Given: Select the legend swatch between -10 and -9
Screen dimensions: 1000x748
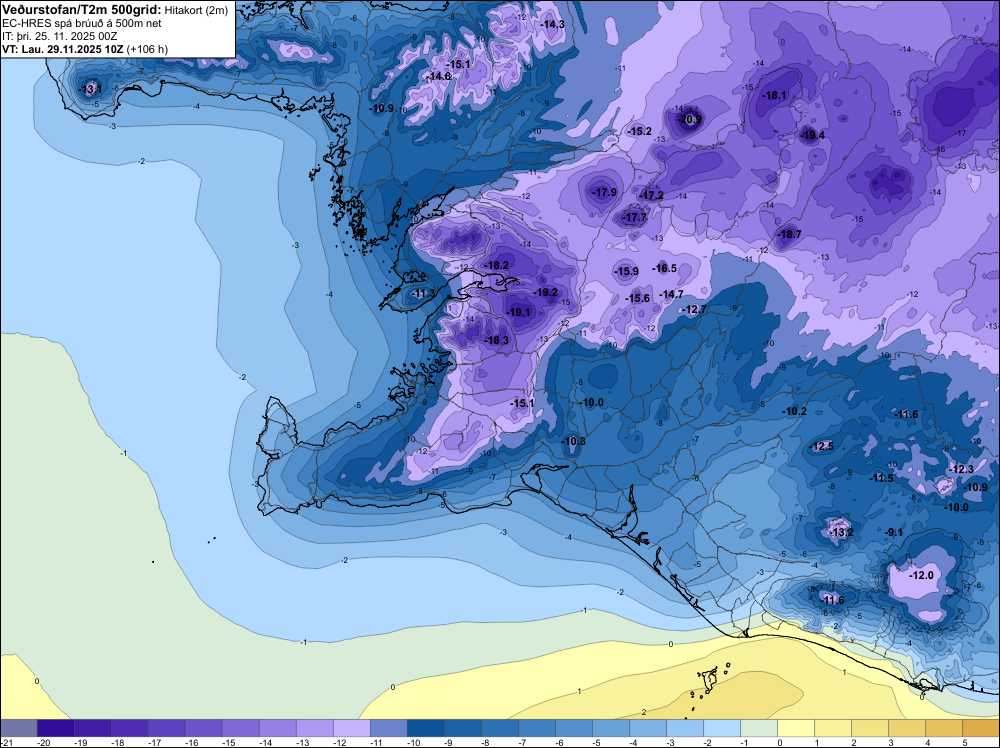Looking at the screenshot, I should coord(425,728).
